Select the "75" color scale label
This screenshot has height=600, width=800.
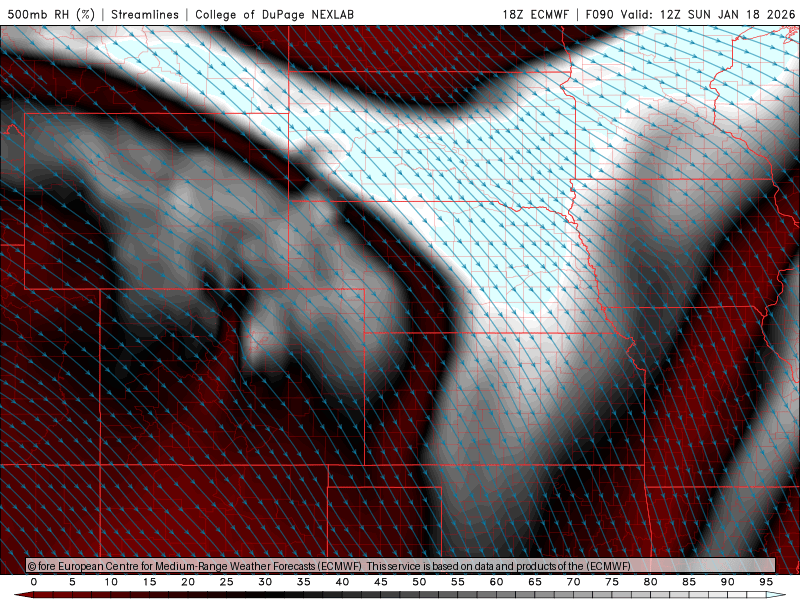612,582
